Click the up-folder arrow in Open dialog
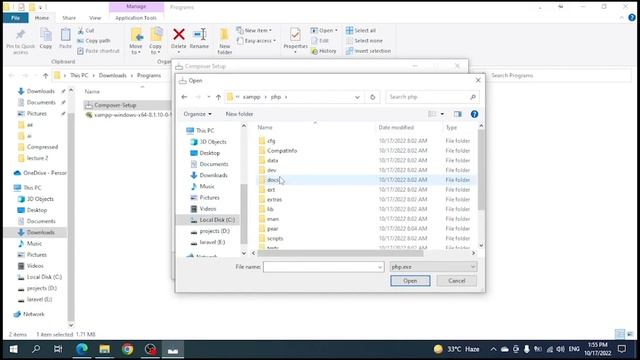Screen dimensions: 640x360 218,97
